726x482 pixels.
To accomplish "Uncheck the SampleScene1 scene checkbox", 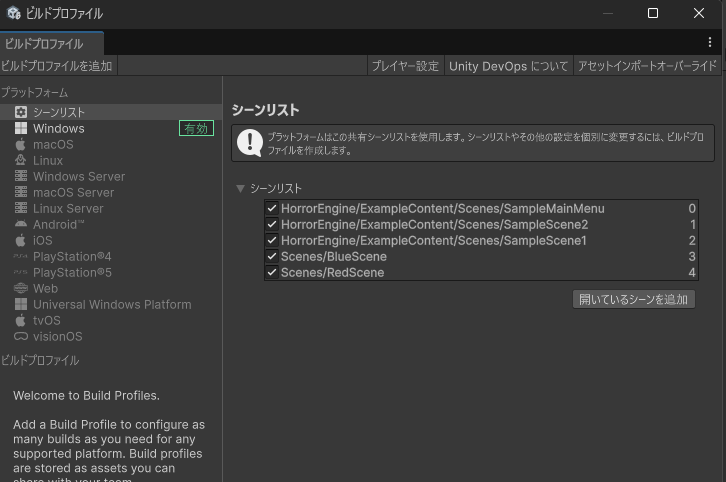I will click(x=272, y=240).
